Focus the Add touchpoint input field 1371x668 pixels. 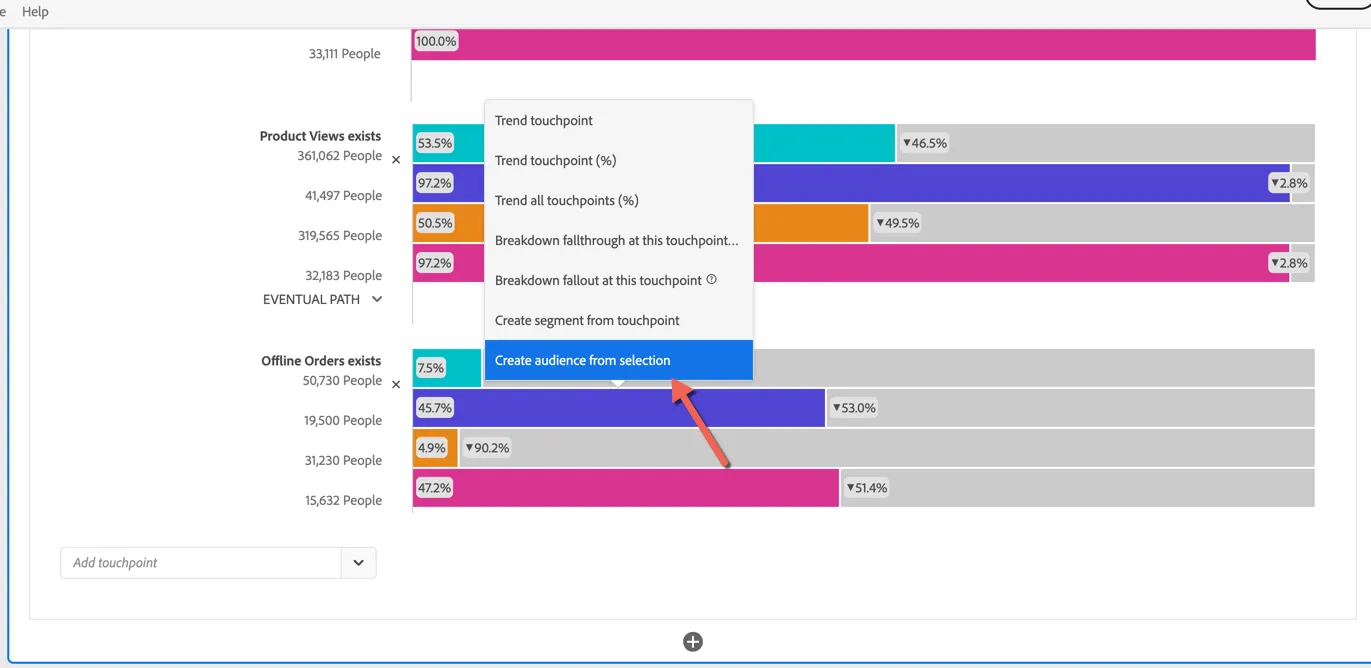coord(201,563)
